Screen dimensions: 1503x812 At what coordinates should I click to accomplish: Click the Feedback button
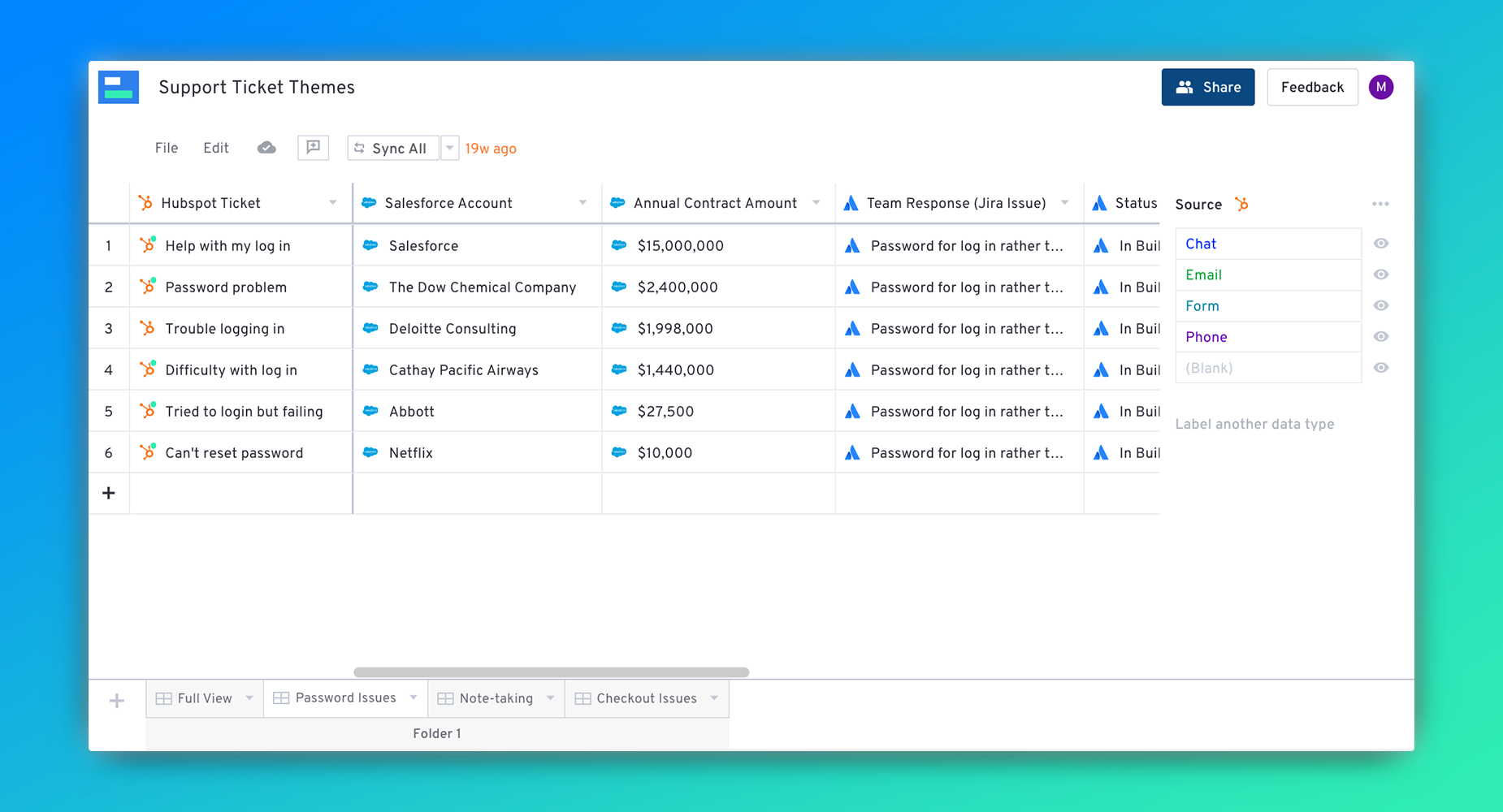coord(1311,87)
